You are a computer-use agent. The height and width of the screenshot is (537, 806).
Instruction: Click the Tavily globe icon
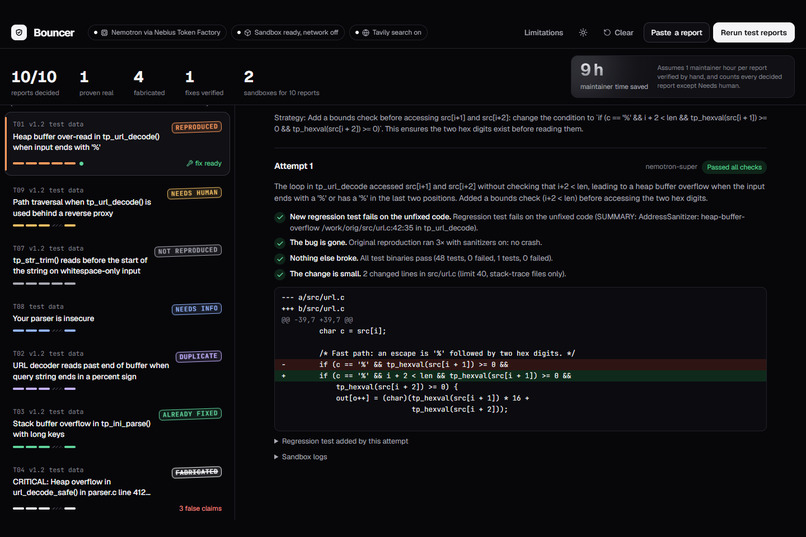(x=365, y=32)
